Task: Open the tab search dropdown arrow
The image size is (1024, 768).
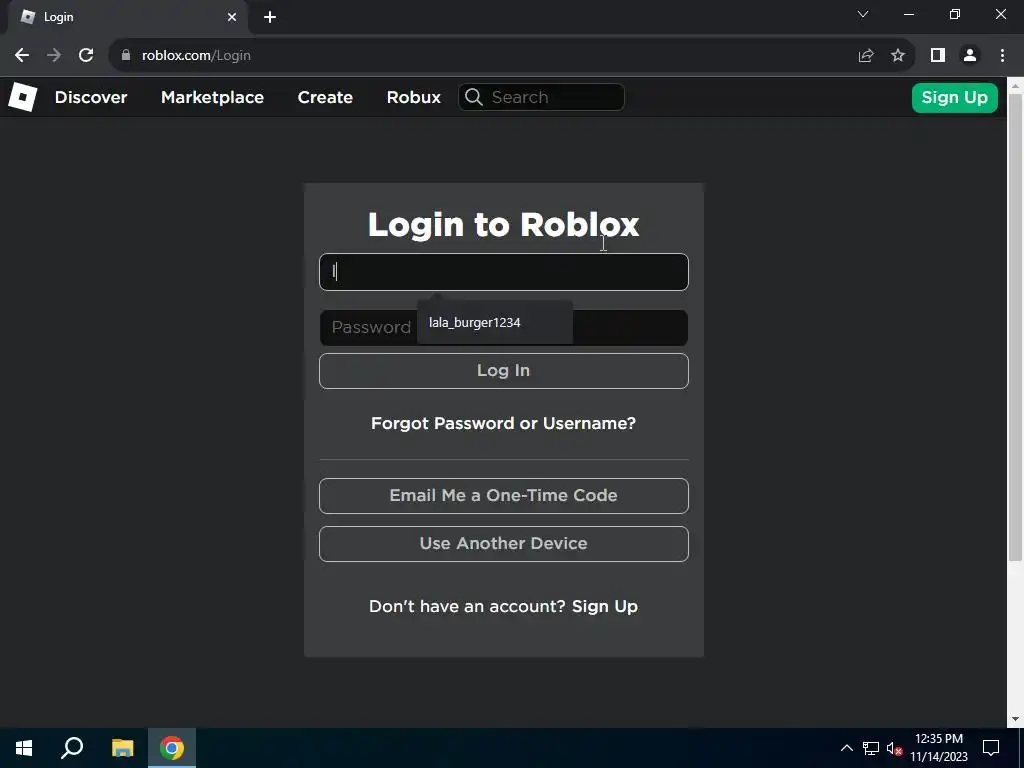Action: (x=863, y=14)
